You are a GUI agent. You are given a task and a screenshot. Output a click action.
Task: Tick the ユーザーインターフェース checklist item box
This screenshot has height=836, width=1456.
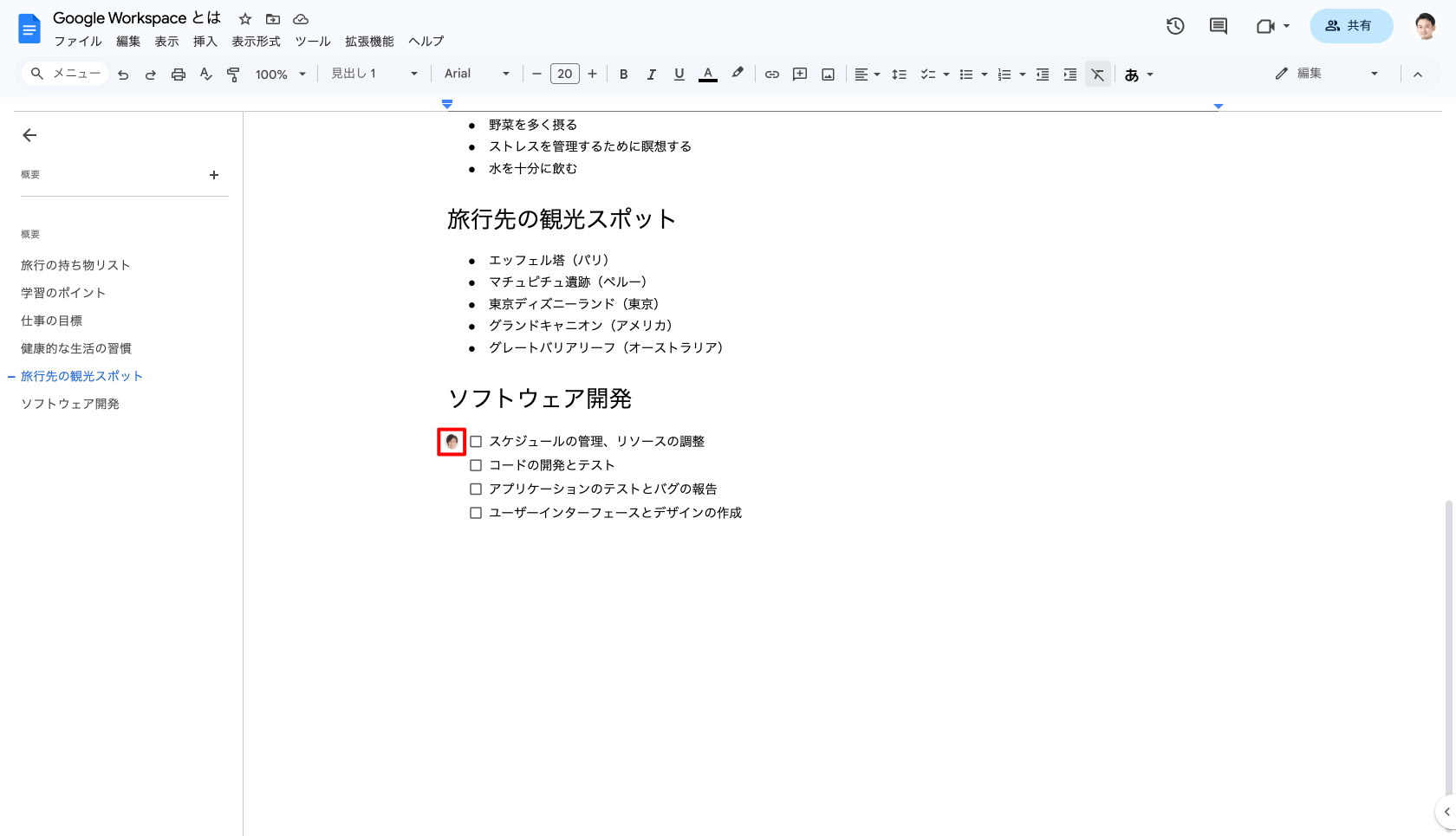(x=476, y=513)
